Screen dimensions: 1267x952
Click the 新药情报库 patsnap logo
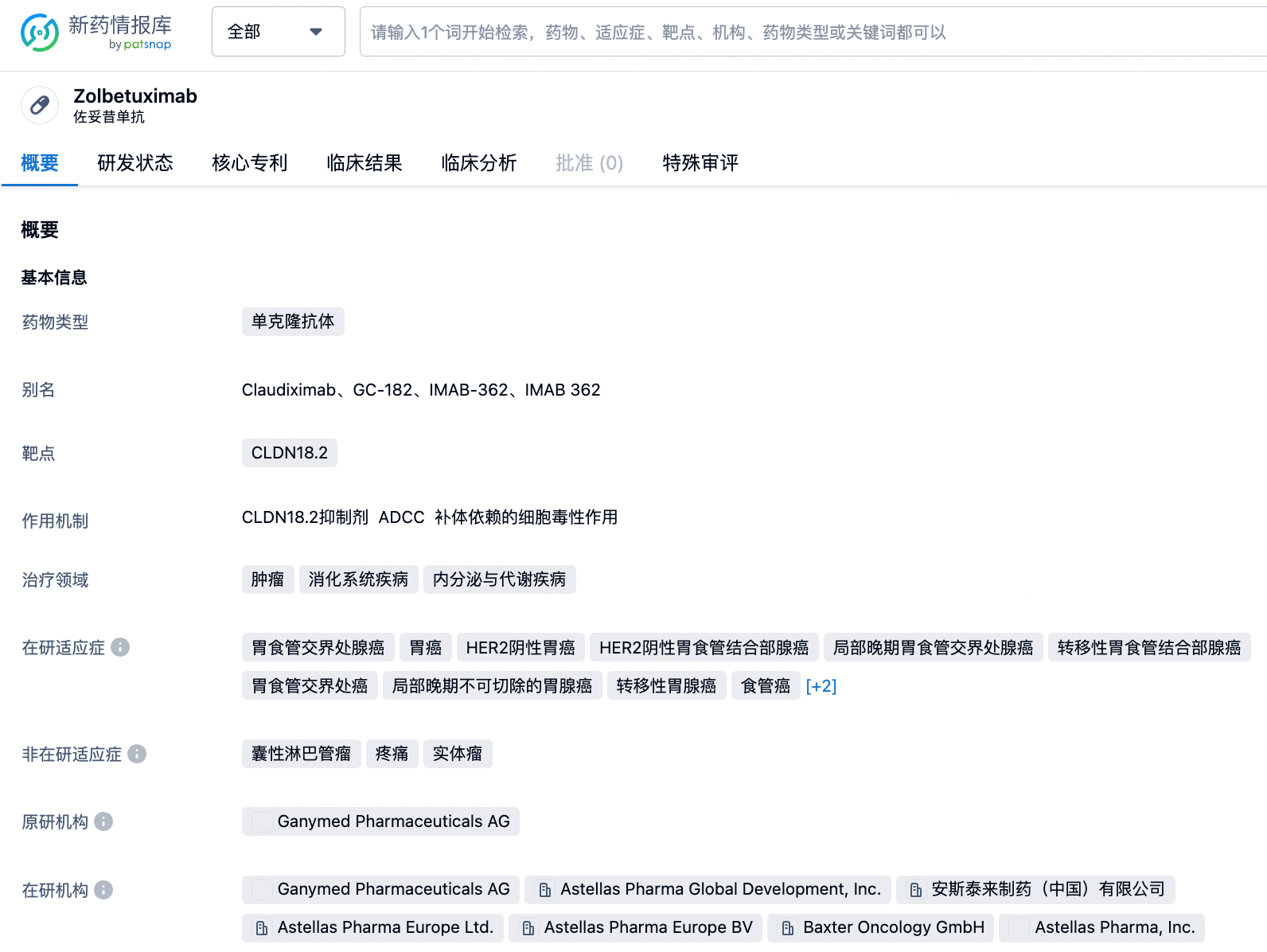96,32
